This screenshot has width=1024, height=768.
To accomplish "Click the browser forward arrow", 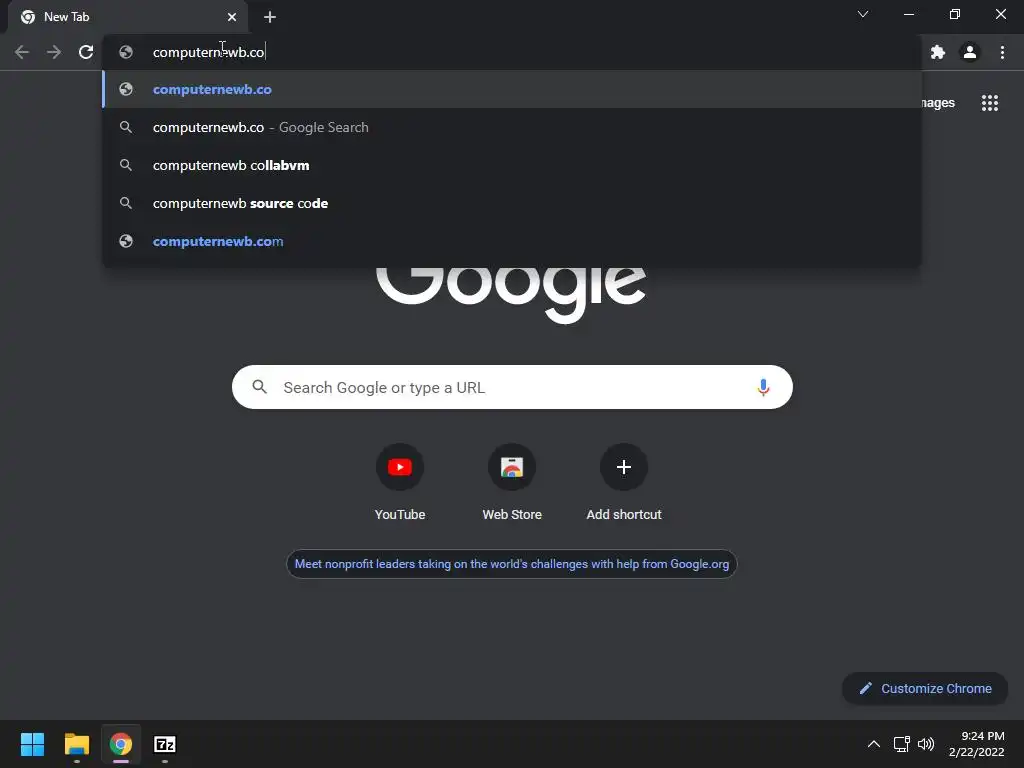I will point(54,52).
